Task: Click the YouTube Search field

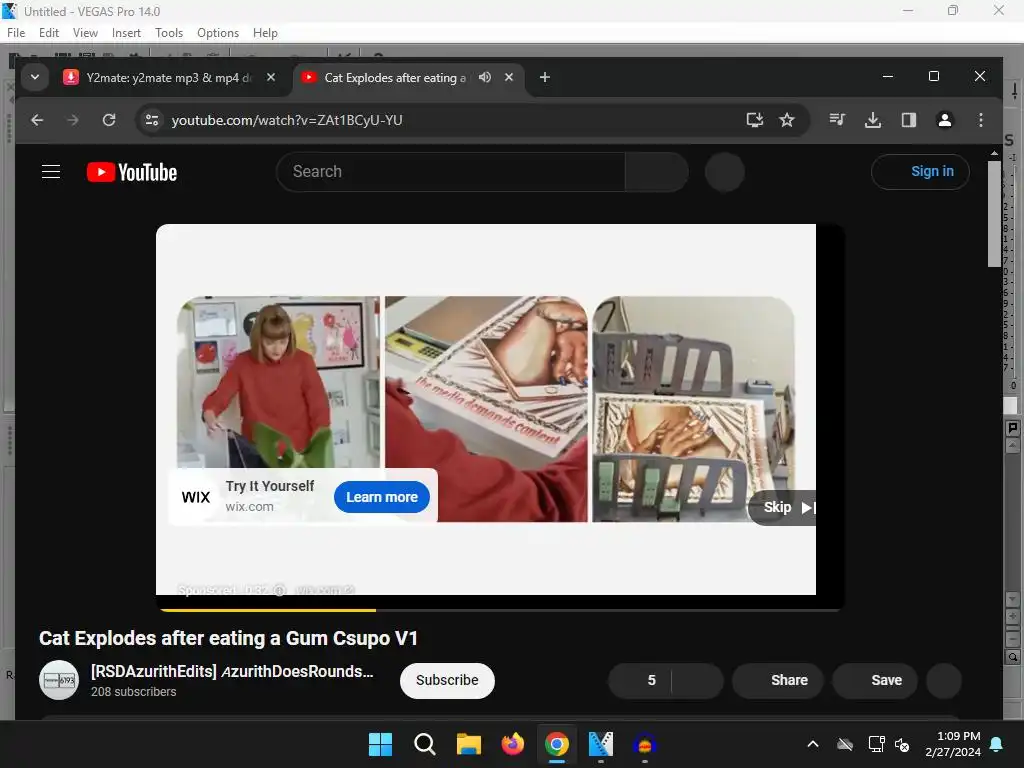Action: (451, 172)
